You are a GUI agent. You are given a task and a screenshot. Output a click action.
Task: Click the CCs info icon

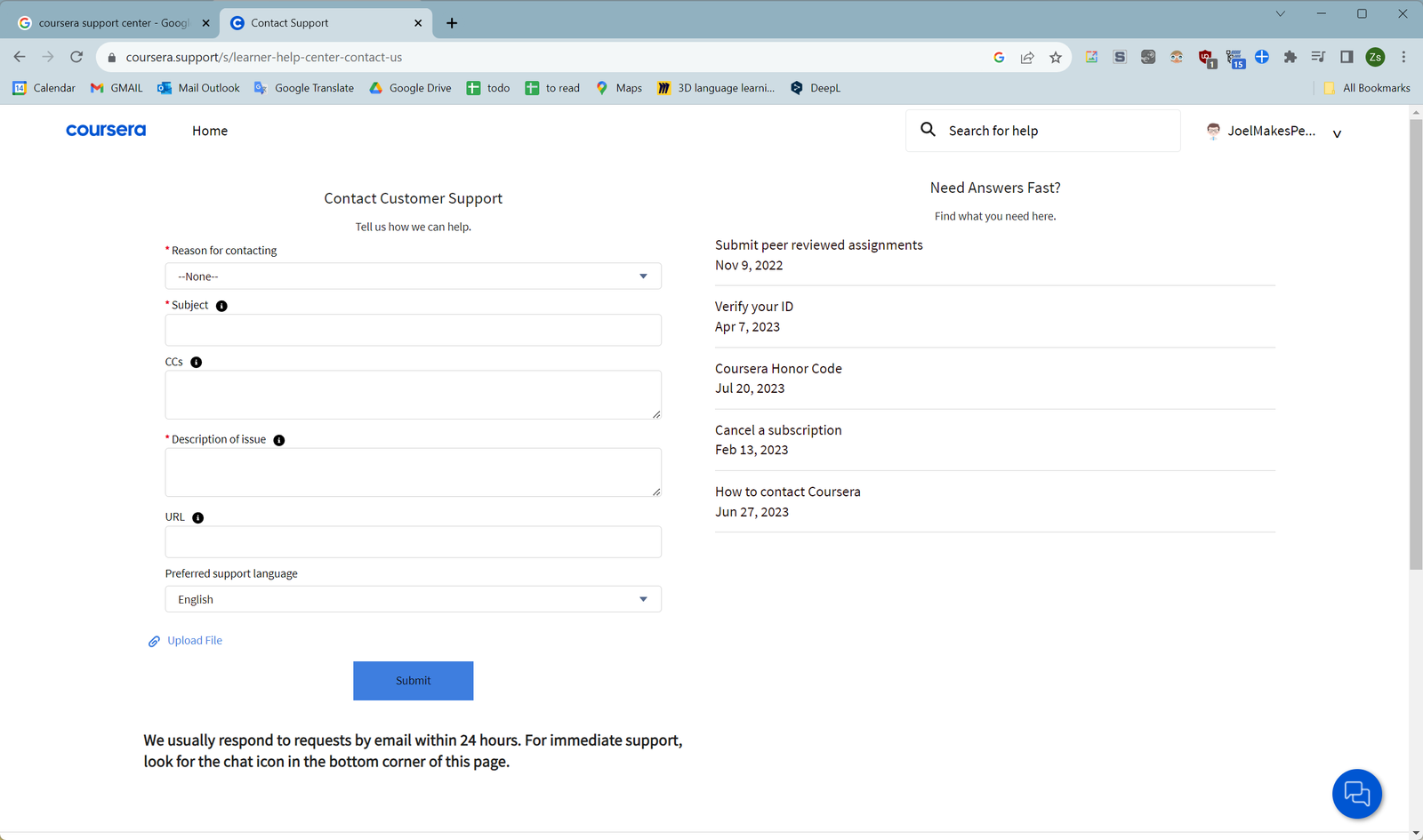click(x=197, y=363)
